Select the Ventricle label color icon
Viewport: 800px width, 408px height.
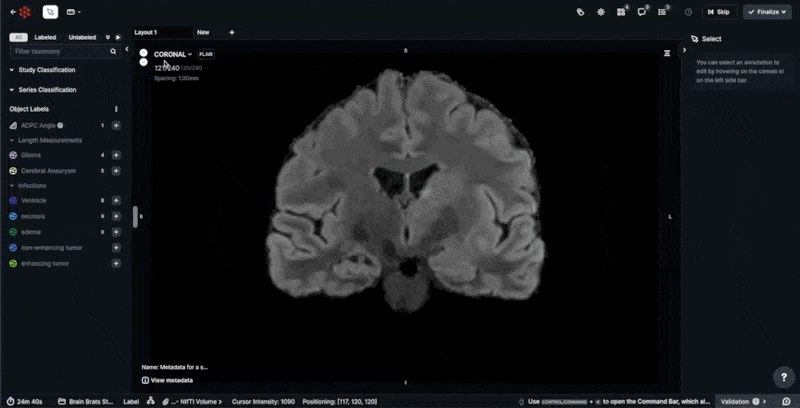tap(13, 201)
